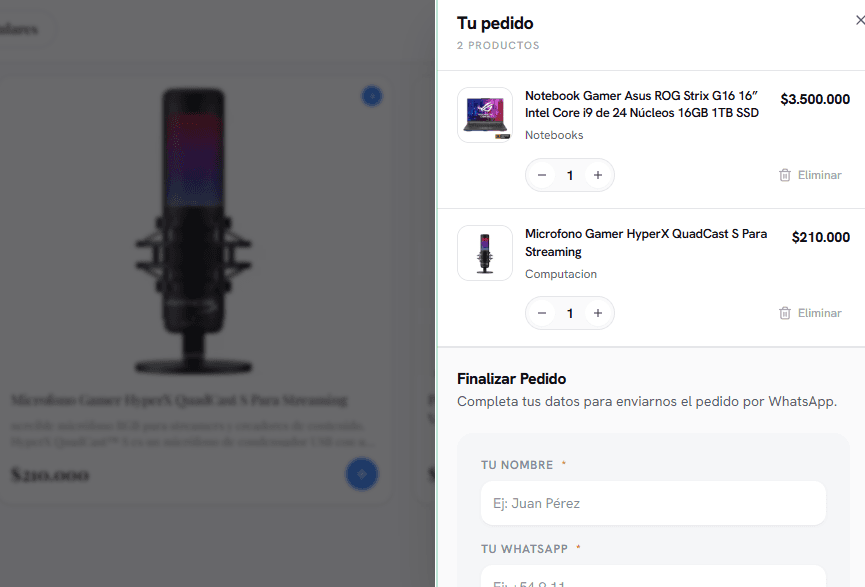The height and width of the screenshot is (587, 865).
Task: Click the $210.000 price in cart
Action: 820,237
